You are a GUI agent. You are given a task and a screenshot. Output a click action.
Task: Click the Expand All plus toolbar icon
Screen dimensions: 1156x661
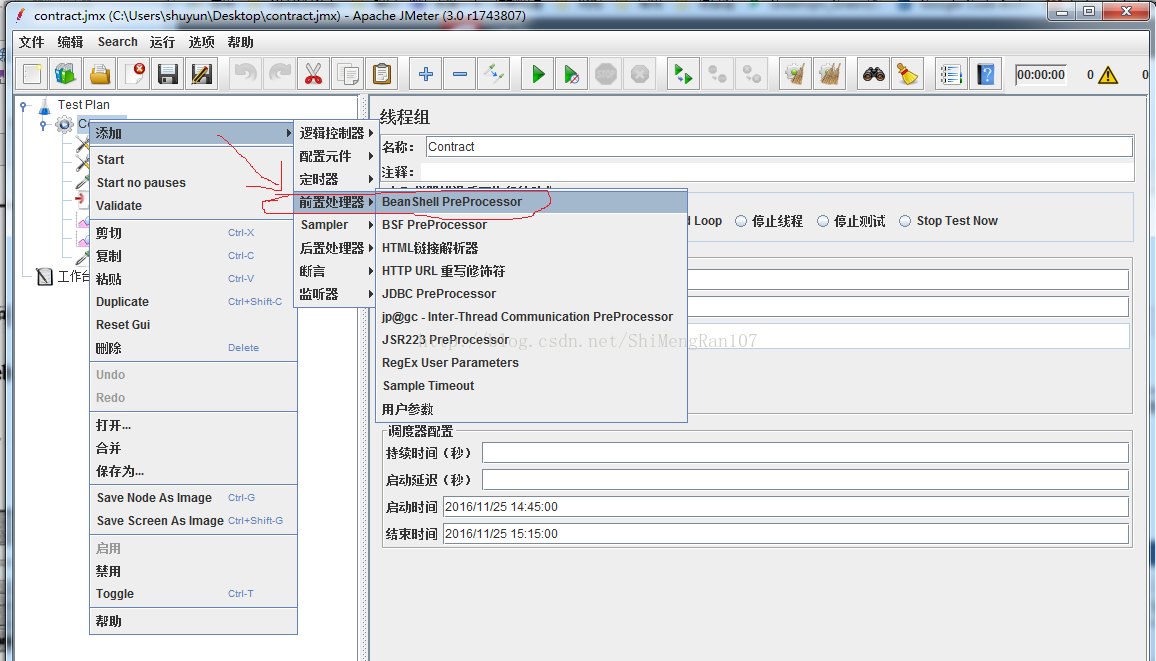(x=425, y=74)
